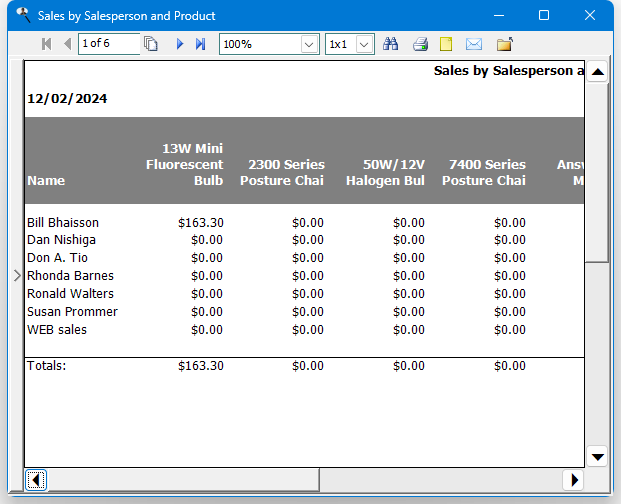Click the yellow note page icon
Screen dimensions: 621x504
click(x=446, y=44)
